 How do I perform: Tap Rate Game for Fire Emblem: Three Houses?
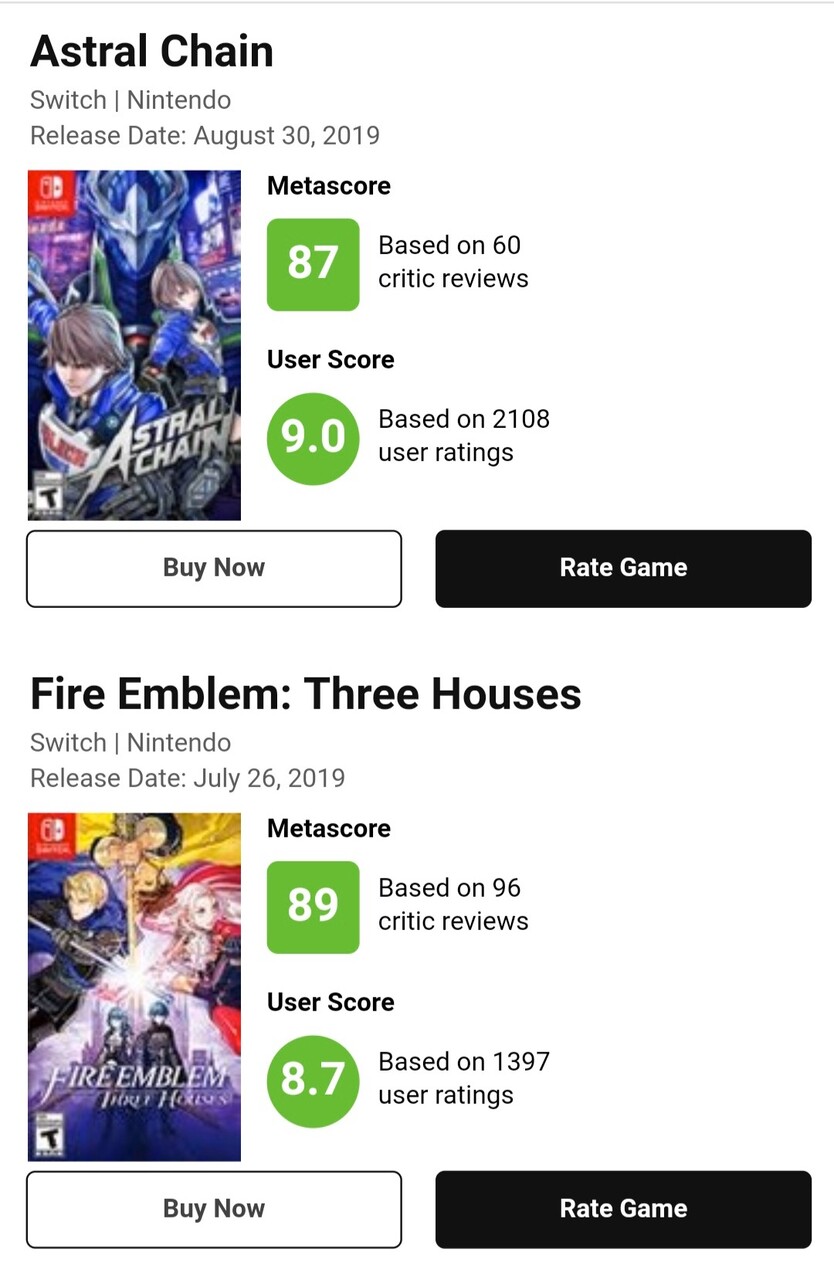click(x=623, y=1209)
